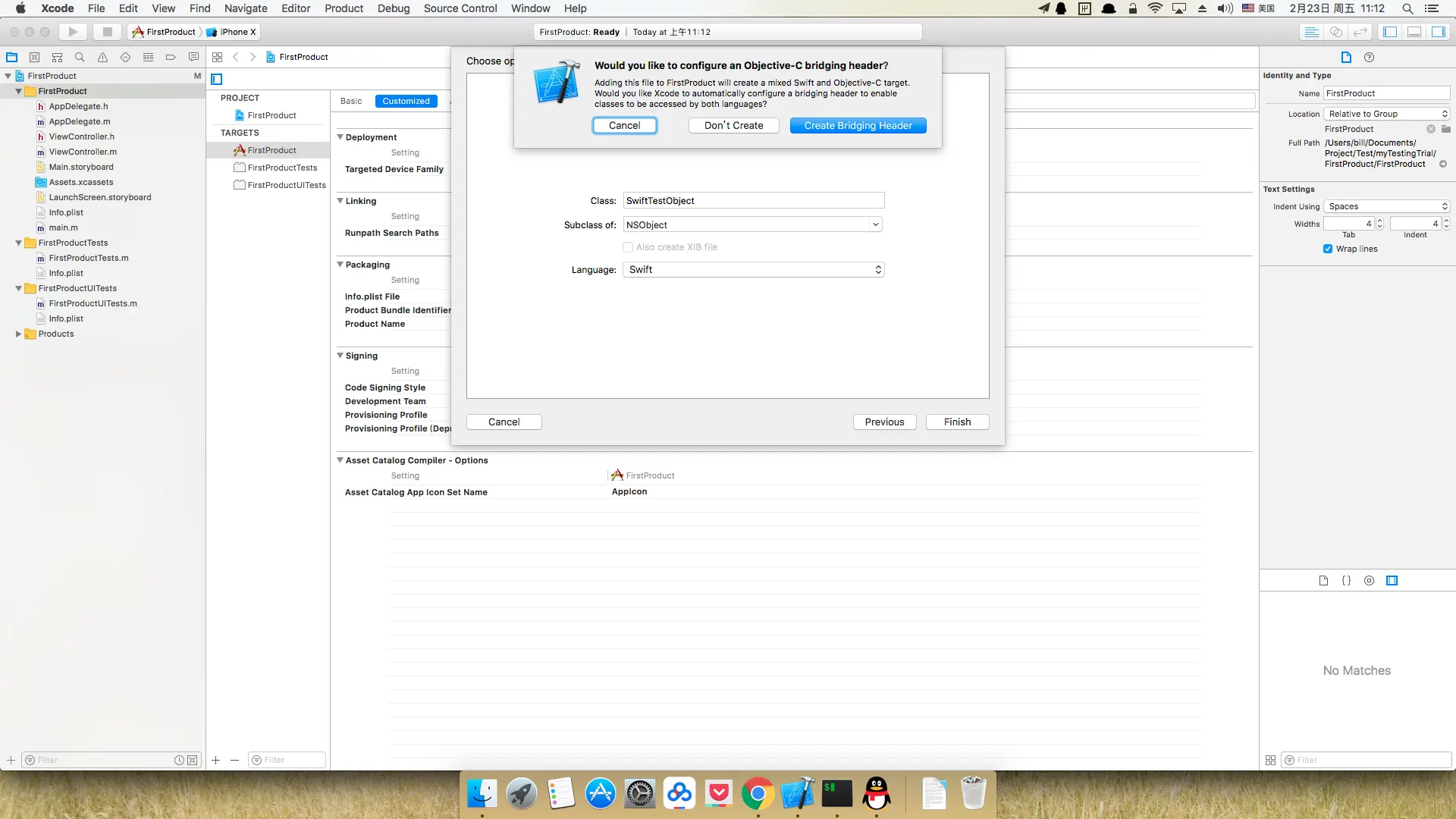Open the Source Control menu
Image resolution: width=1456 pixels, height=819 pixels.
(x=460, y=8)
